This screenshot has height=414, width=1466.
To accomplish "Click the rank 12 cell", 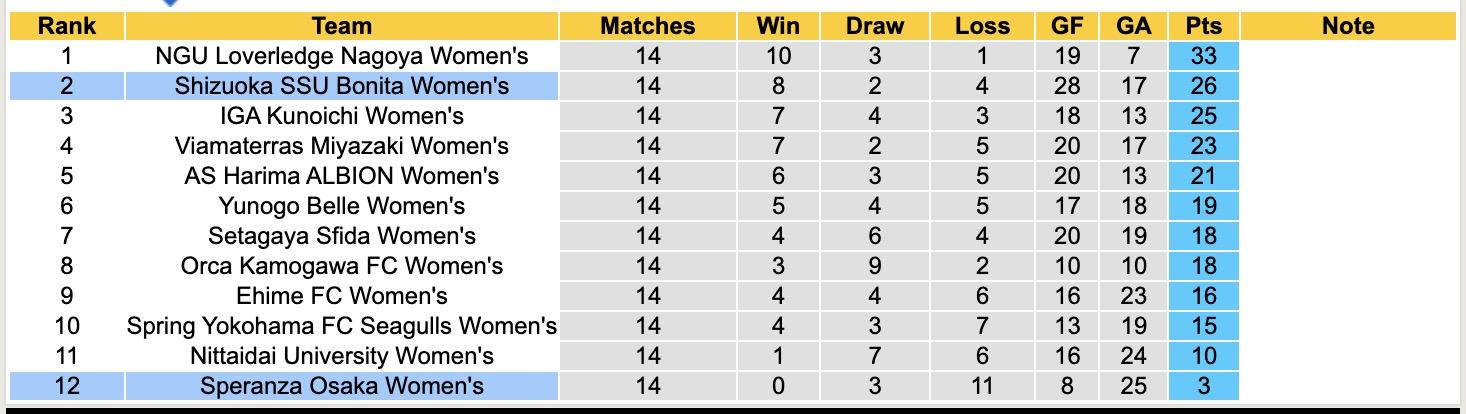I will [x=67, y=387].
